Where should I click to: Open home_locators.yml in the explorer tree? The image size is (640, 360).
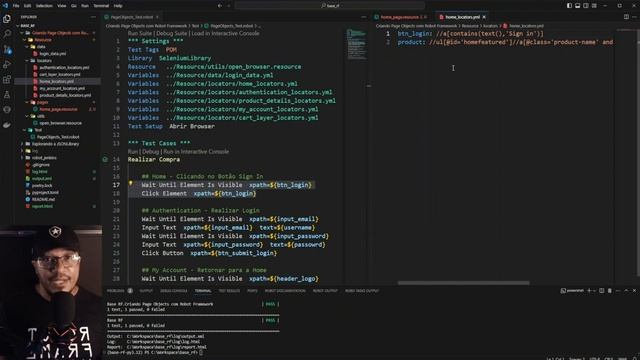click(x=56, y=81)
